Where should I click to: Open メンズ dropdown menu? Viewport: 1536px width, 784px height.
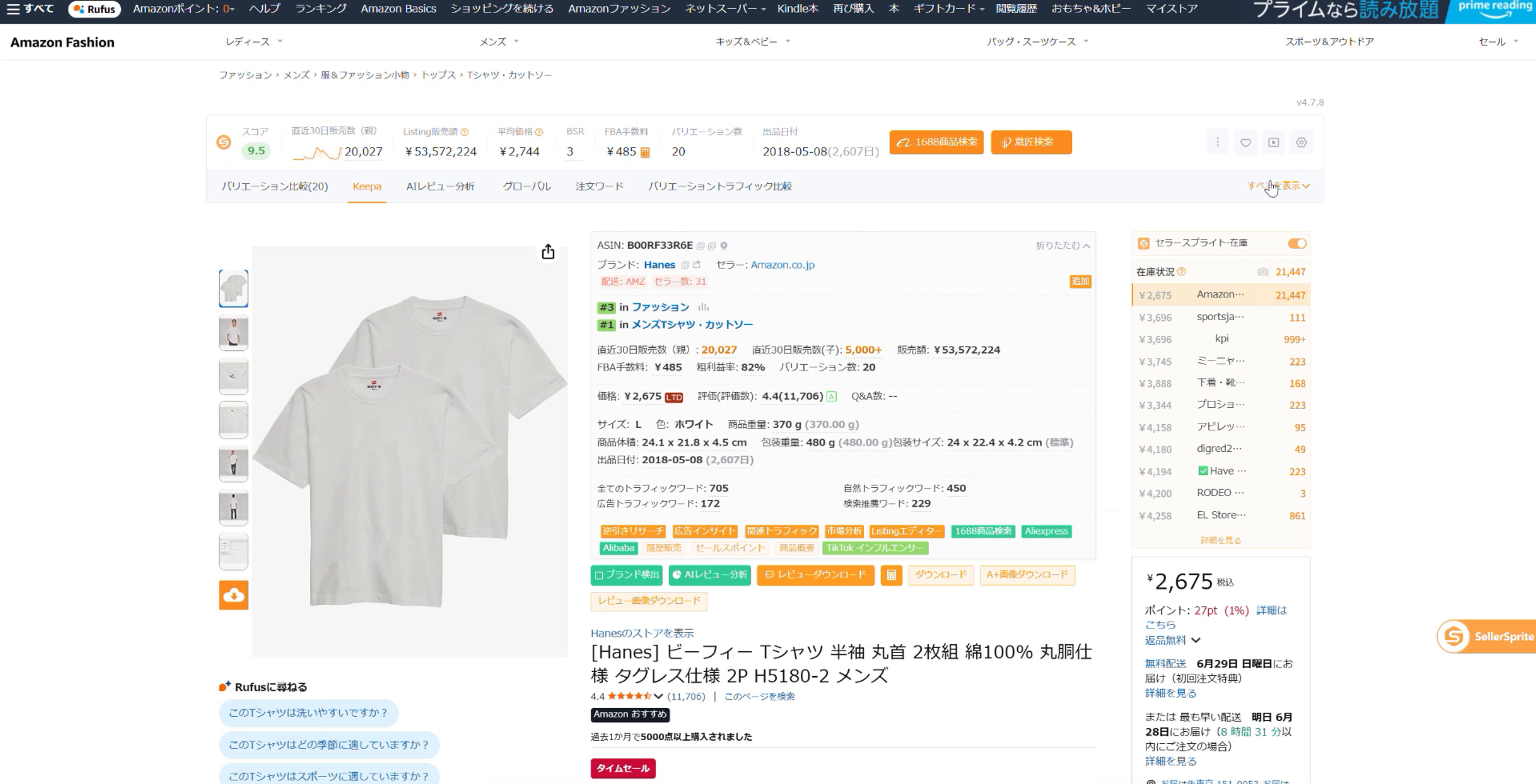coord(499,42)
